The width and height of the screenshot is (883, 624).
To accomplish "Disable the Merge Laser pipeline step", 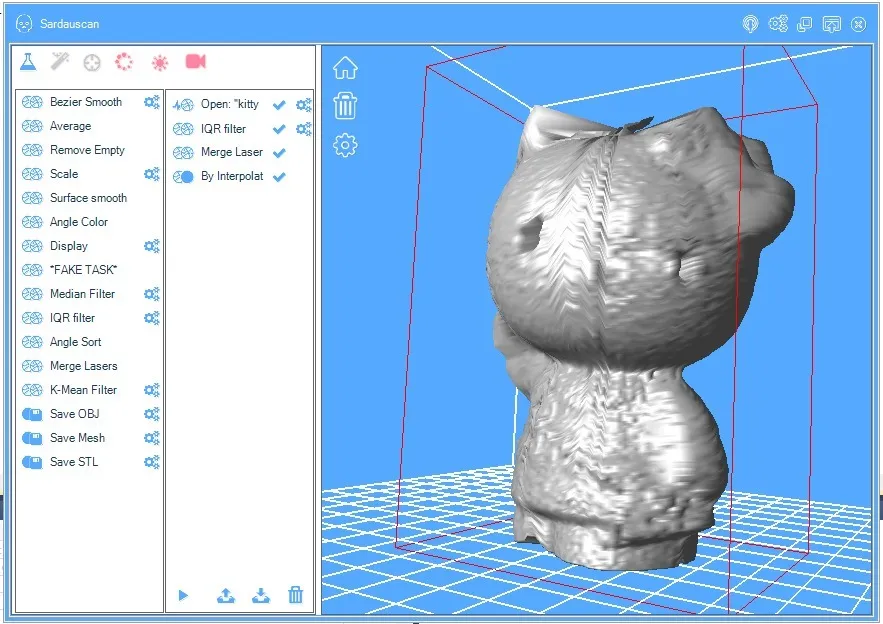I will (x=279, y=153).
